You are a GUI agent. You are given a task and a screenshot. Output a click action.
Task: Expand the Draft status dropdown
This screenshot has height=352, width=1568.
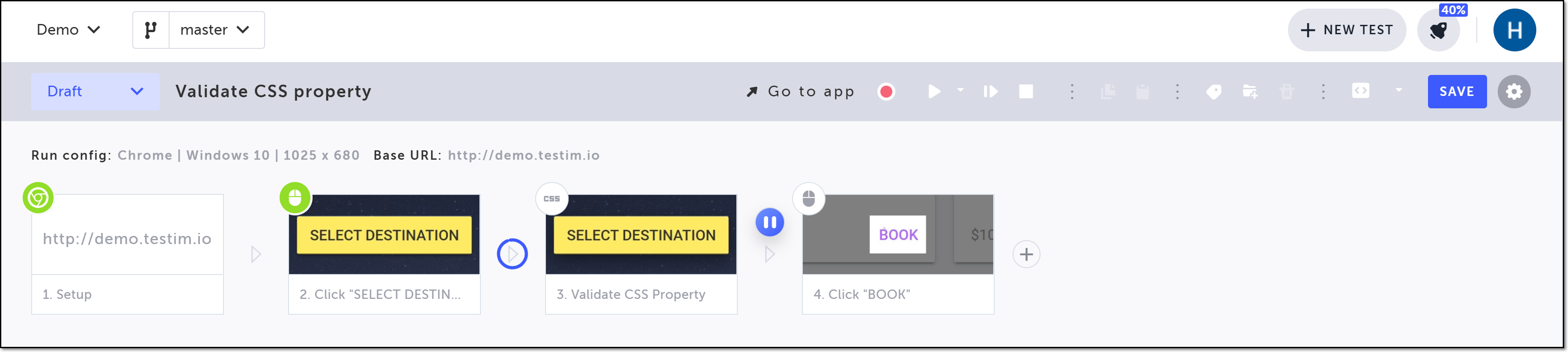[x=95, y=91]
